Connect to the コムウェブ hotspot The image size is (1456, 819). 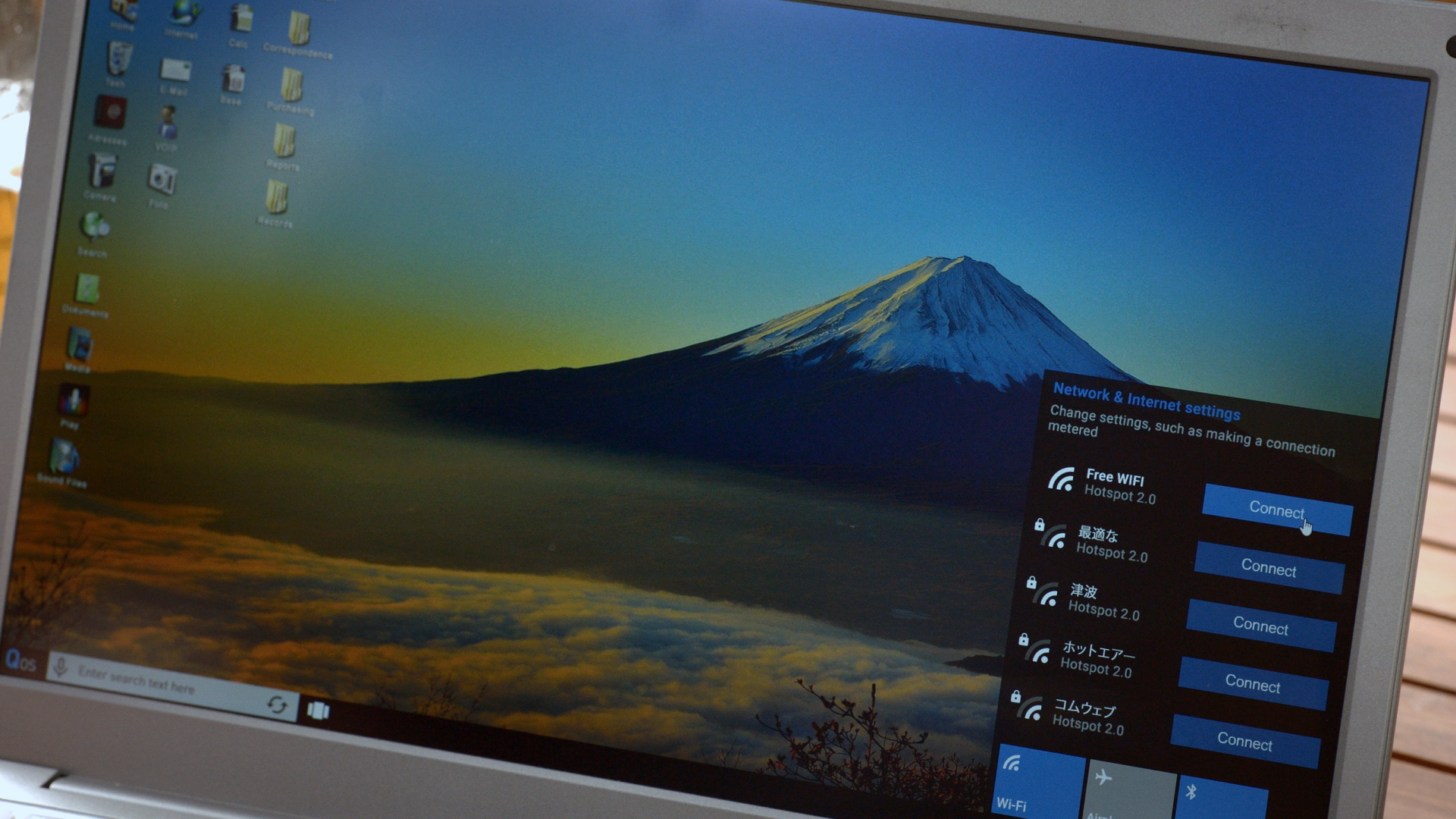(1244, 741)
